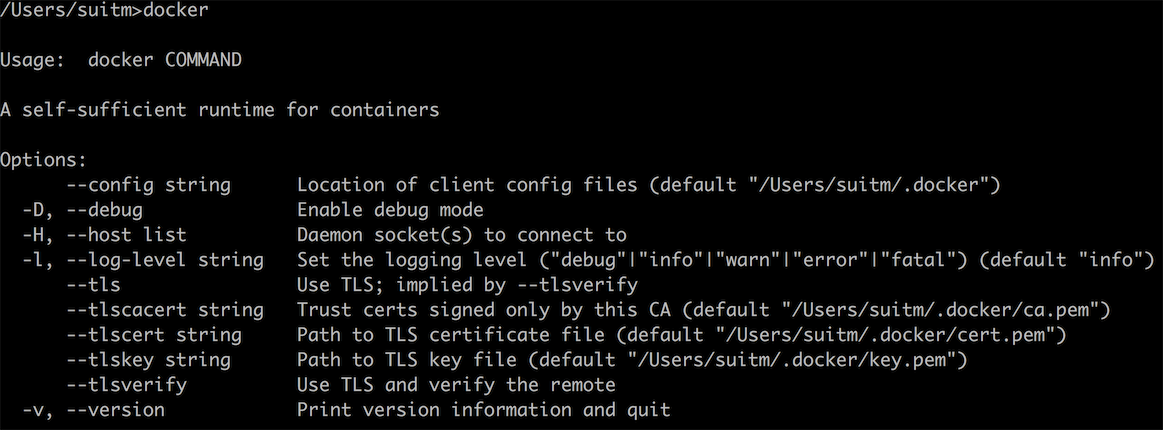Click the '-D, --debug' flag
The image size is (1163, 430).
tap(82, 211)
